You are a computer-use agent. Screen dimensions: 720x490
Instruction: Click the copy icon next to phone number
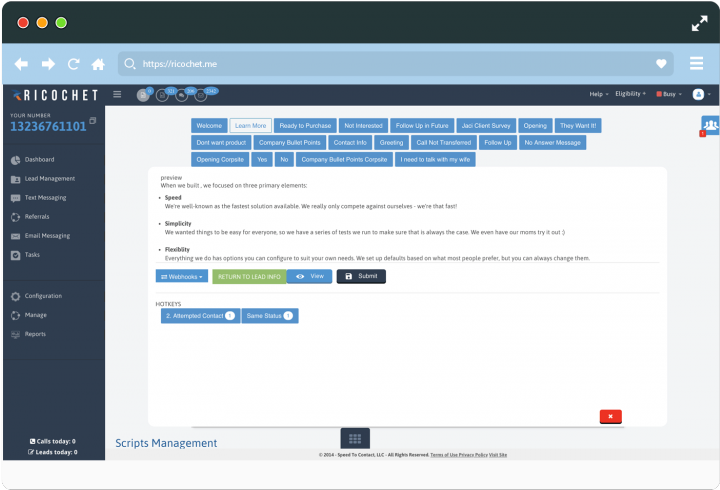93,121
